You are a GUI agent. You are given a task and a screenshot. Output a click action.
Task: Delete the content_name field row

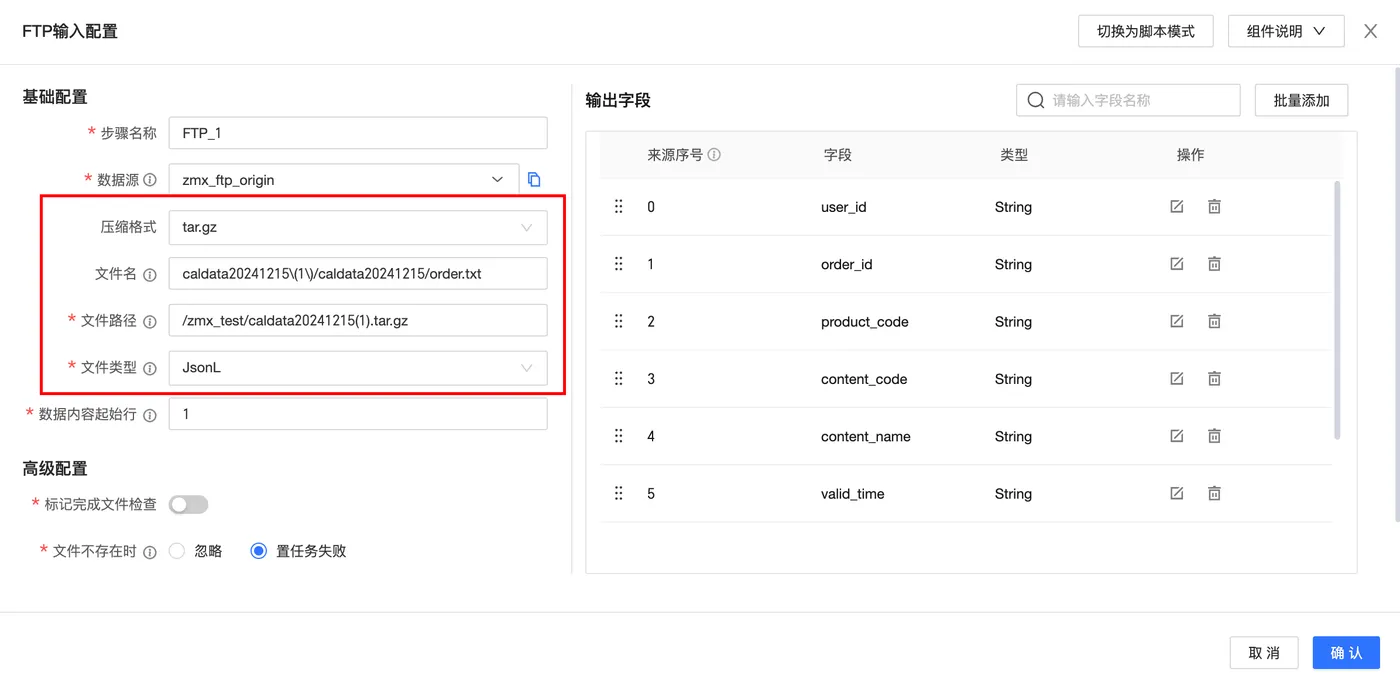[1214, 436]
